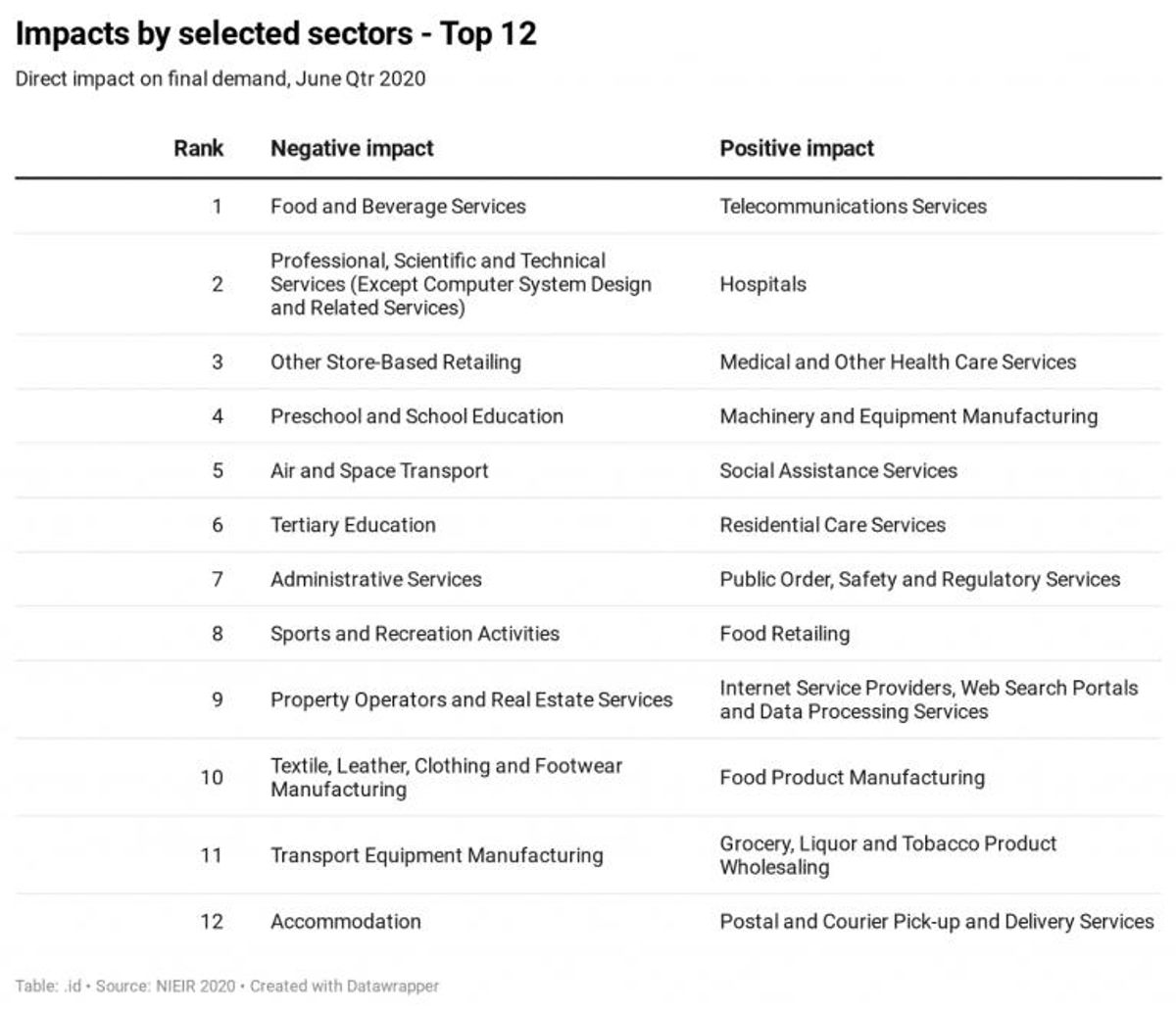Click the 'Food Product Manufacturing' cell
Screen dimensions: 1176x1010
pyautogui.click(x=852, y=778)
